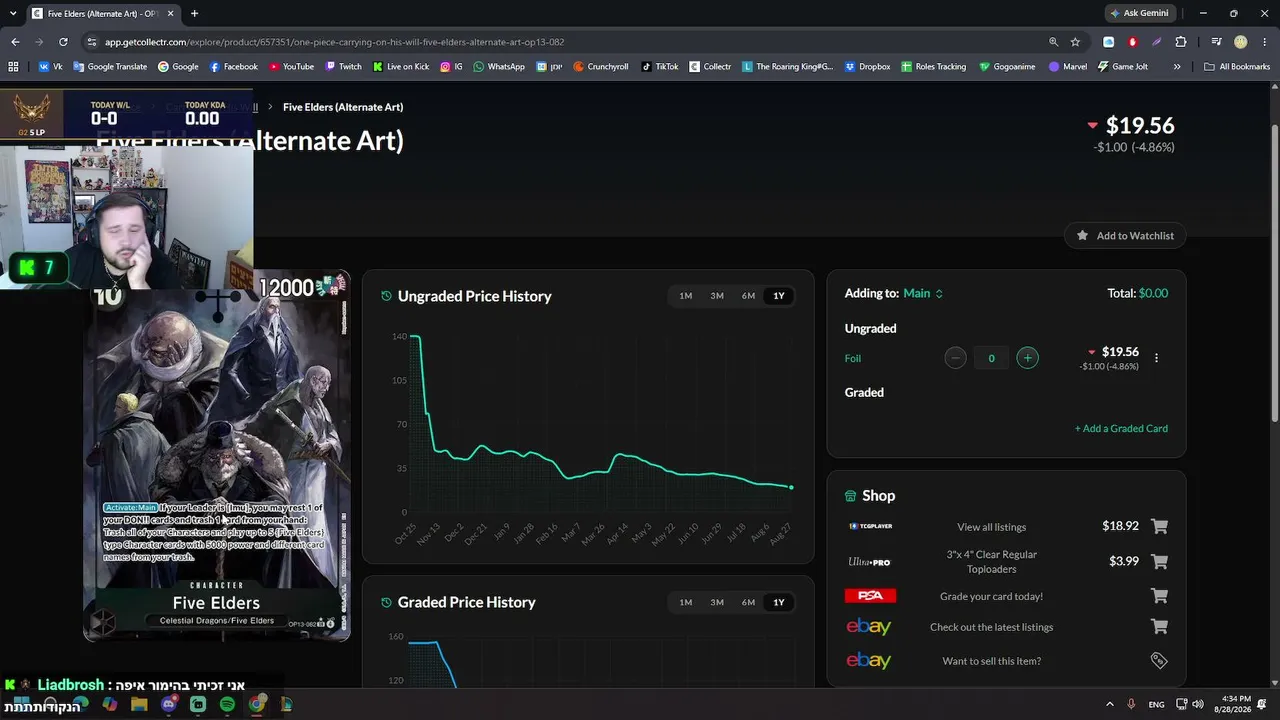Expand the hidden bookmarks overflow chevron

1177,67
